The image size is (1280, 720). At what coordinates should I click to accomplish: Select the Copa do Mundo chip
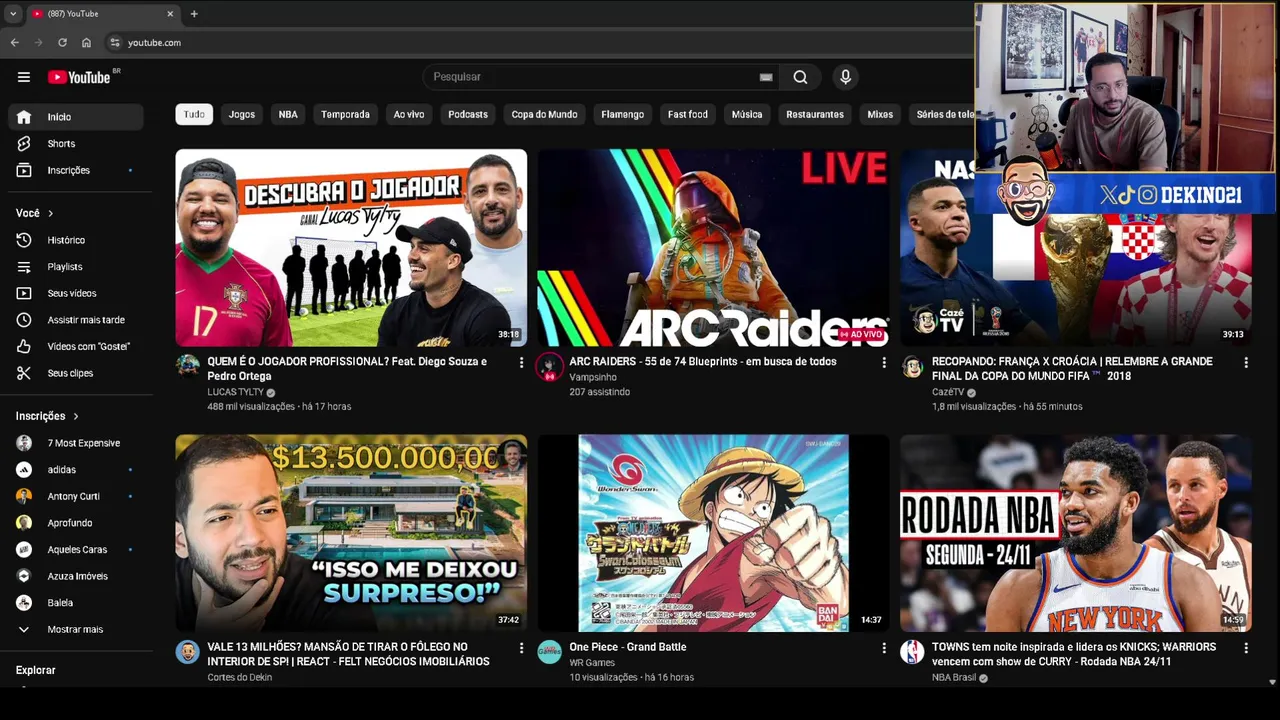(x=544, y=114)
